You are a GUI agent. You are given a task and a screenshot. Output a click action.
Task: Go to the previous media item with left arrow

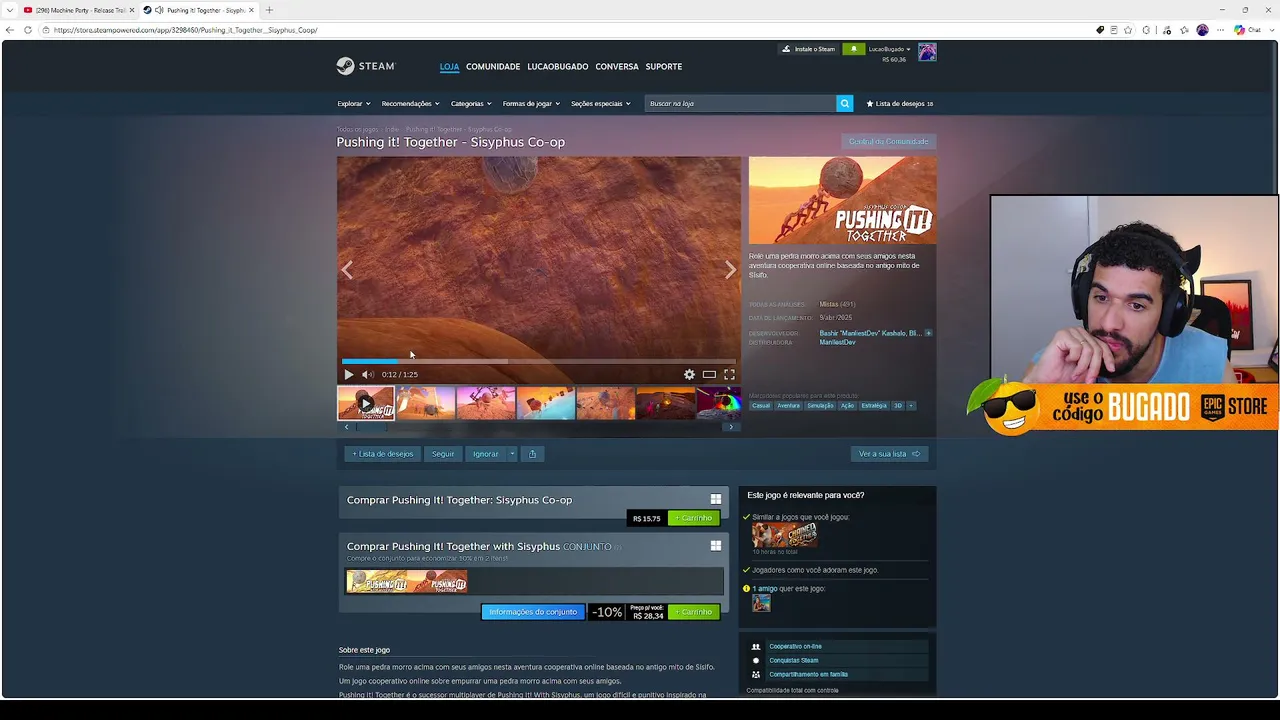347,270
